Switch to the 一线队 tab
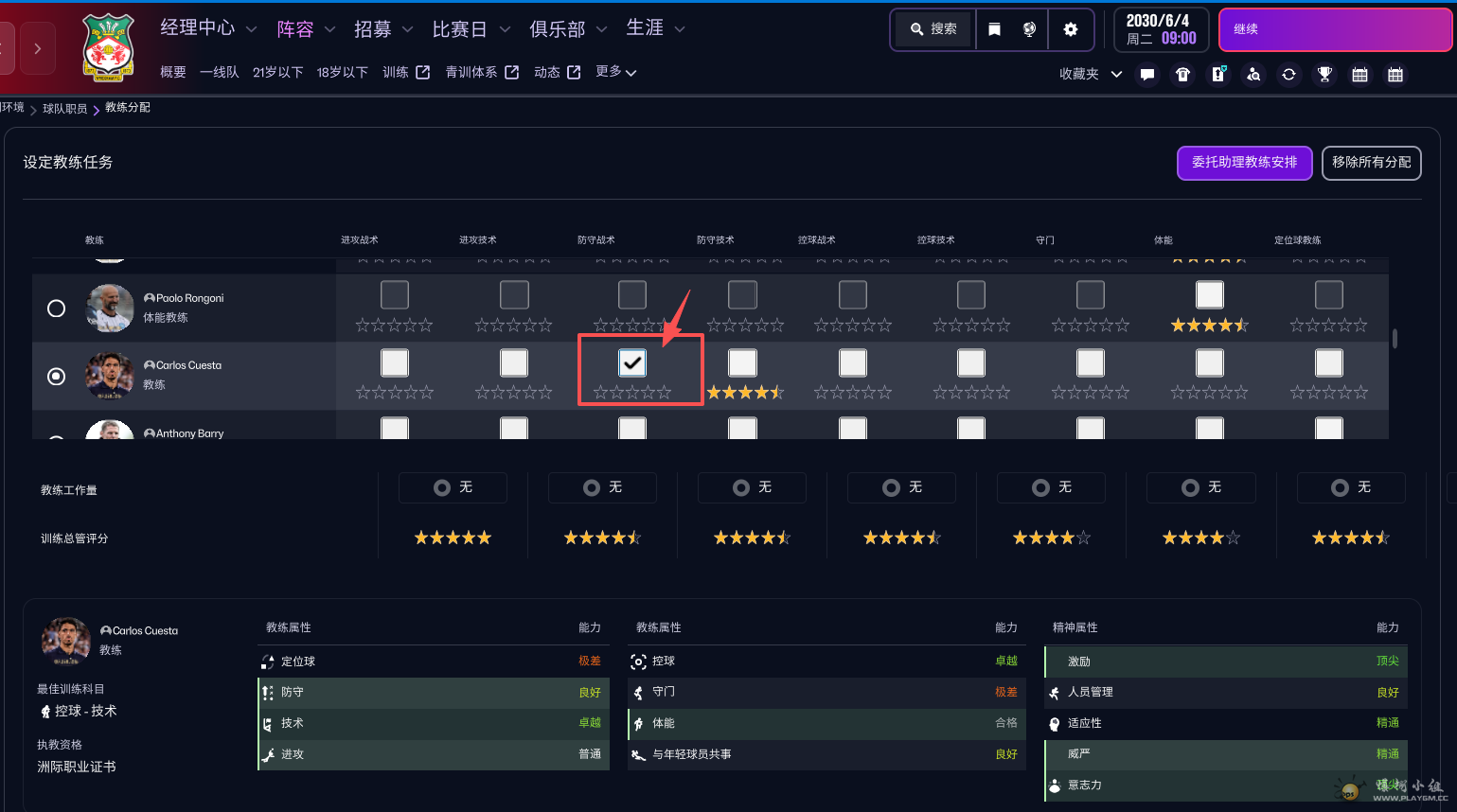Viewport: 1457px width, 812px height. (x=220, y=72)
